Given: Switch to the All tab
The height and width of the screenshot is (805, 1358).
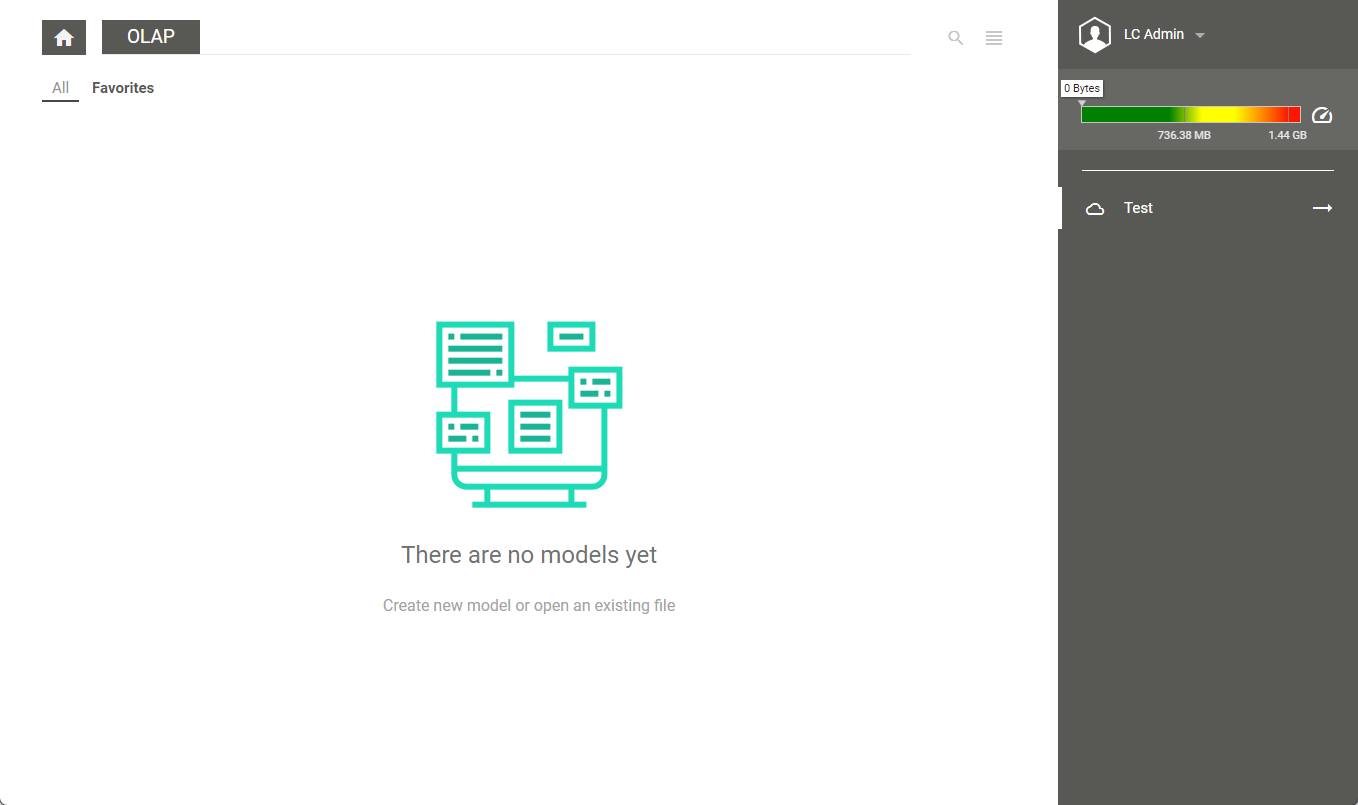Looking at the screenshot, I should pos(60,88).
